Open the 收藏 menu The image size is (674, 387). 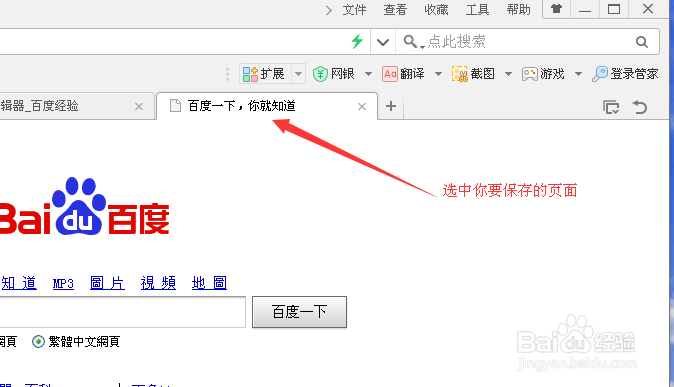pos(436,9)
